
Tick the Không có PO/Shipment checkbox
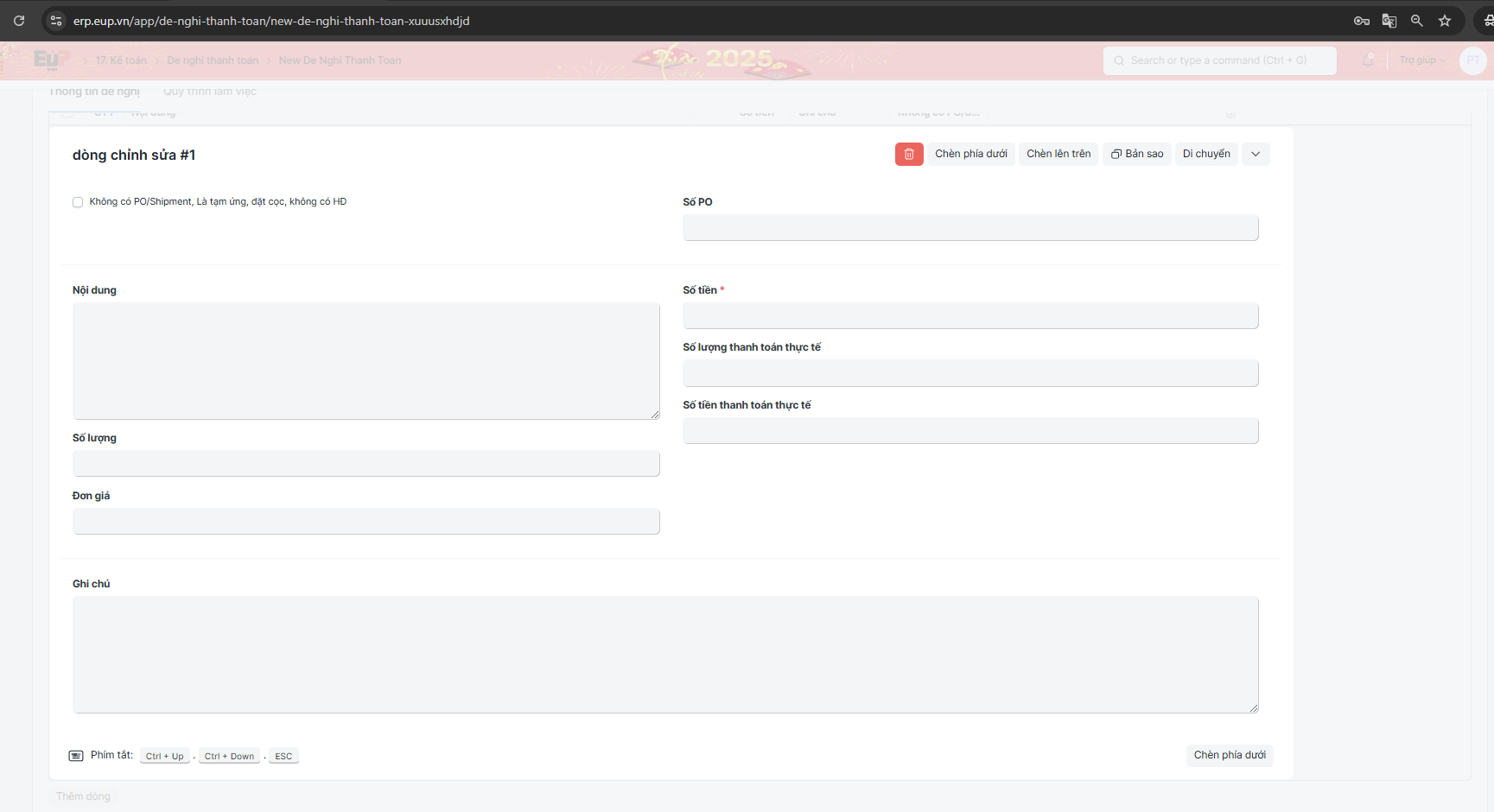(x=78, y=202)
